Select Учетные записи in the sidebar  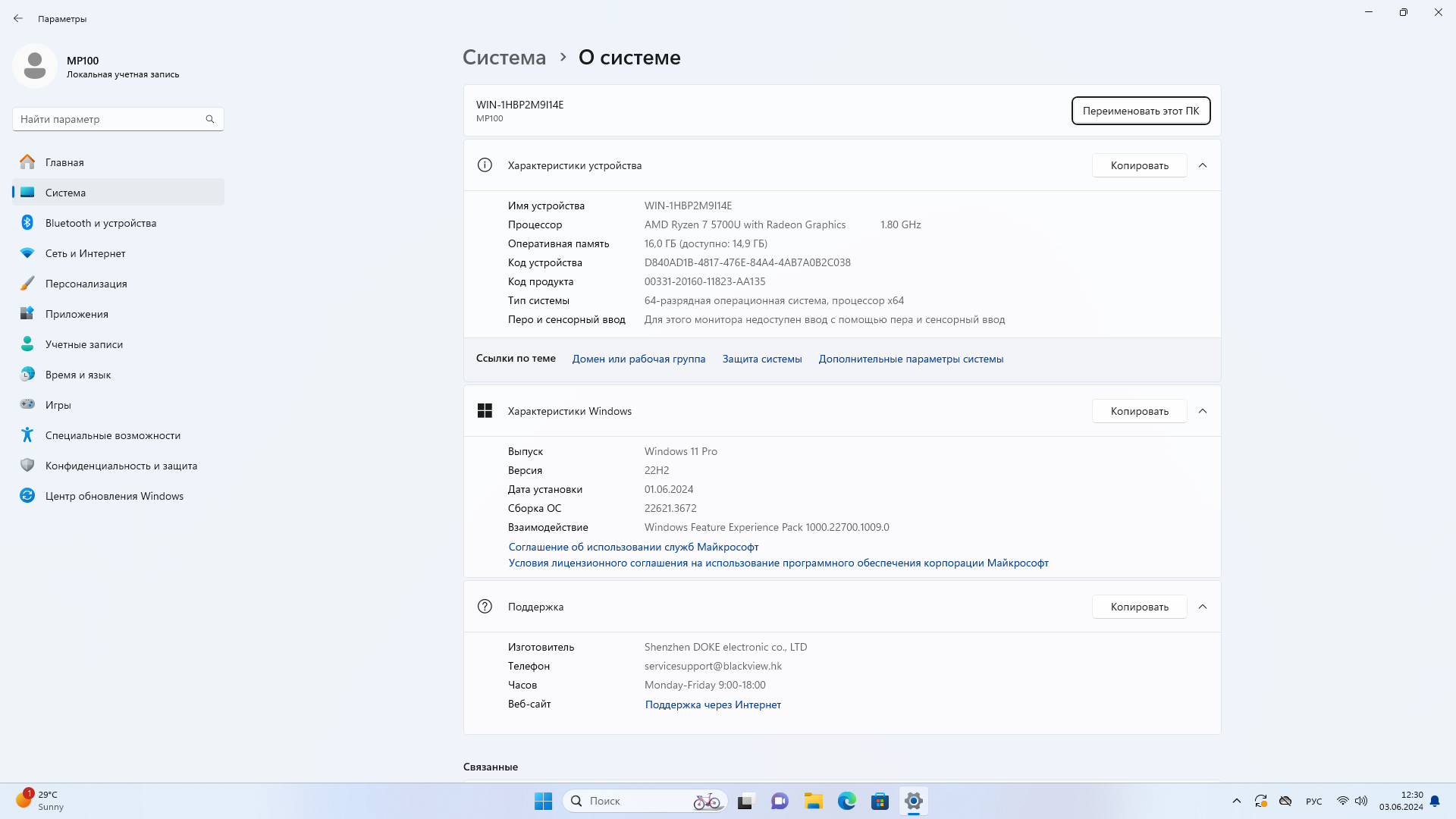coord(83,344)
